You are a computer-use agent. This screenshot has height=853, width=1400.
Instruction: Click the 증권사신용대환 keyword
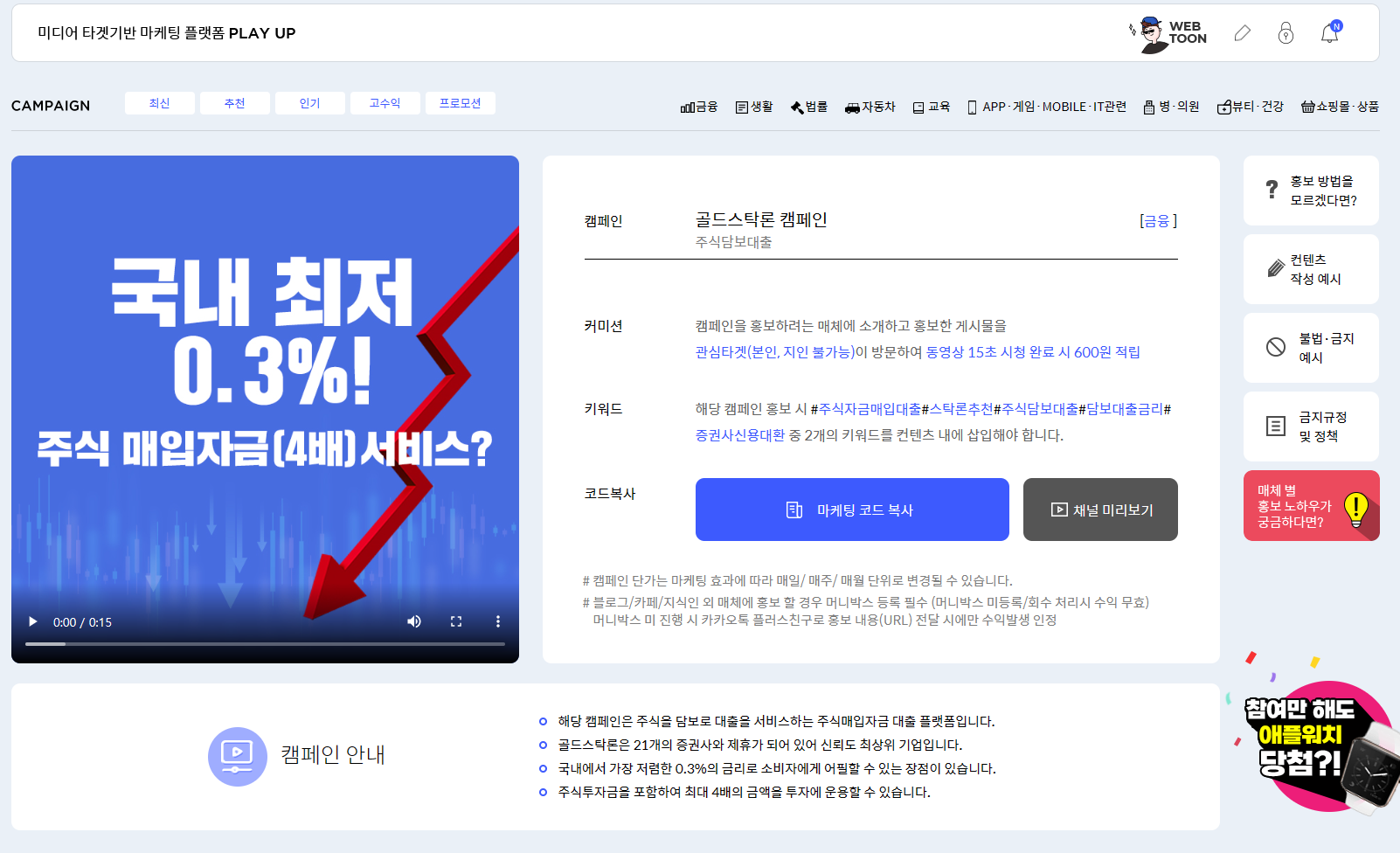click(740, 435)
